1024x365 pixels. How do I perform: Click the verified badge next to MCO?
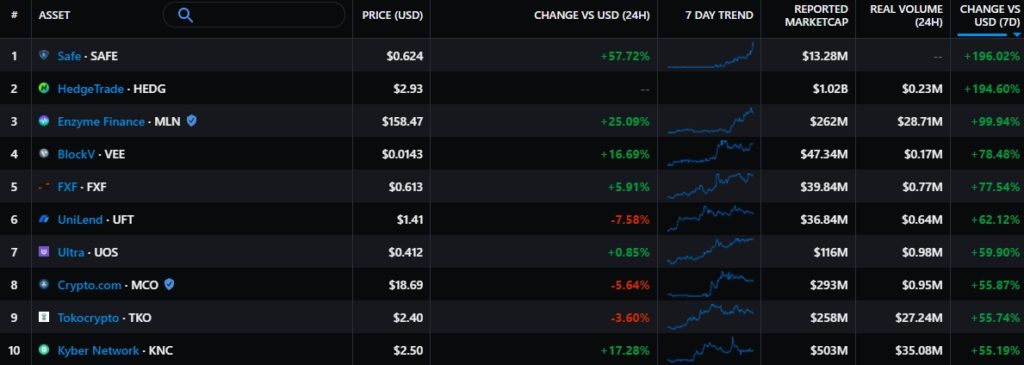point(169,284)
